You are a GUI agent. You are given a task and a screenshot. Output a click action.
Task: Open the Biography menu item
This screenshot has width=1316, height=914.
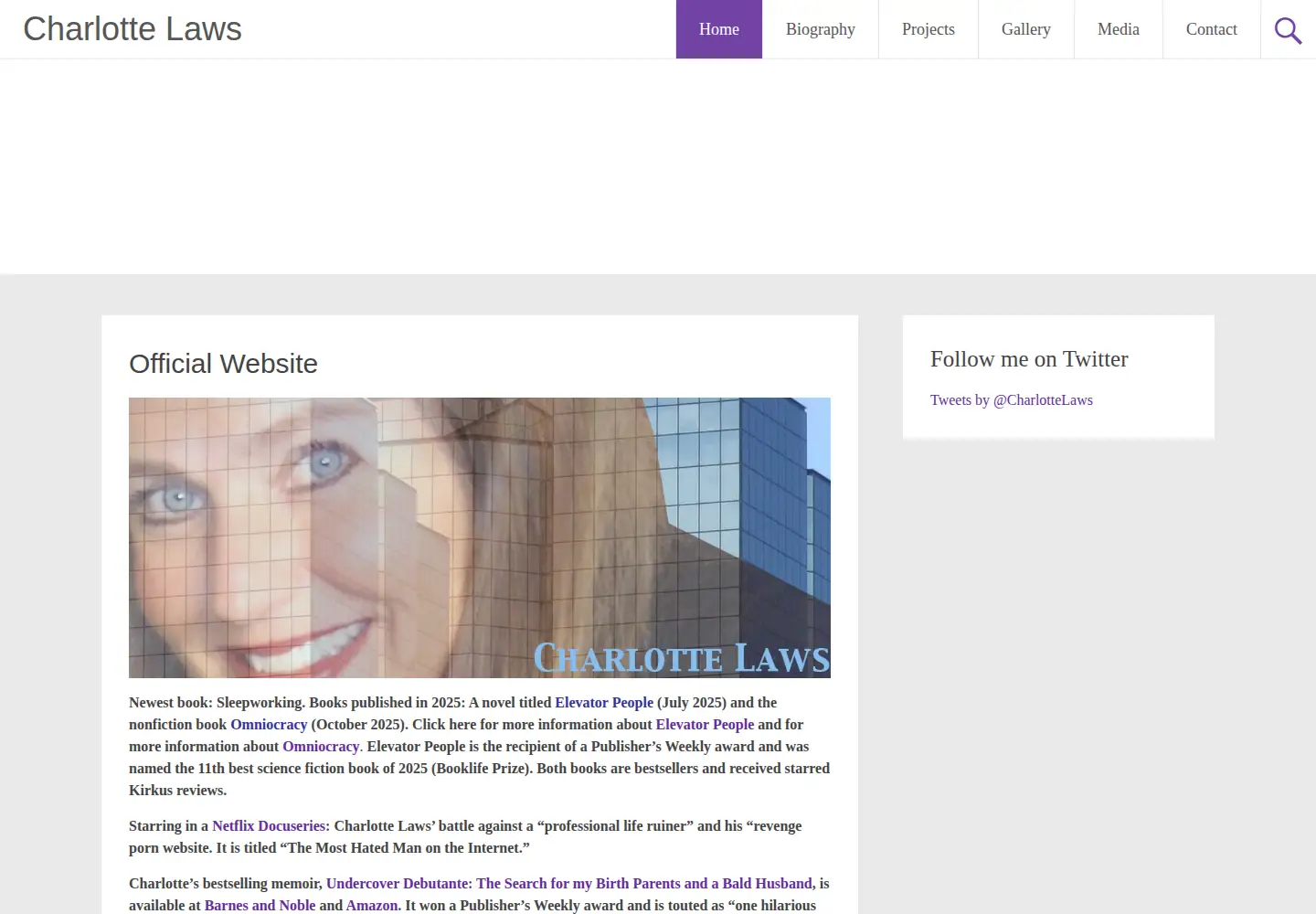point(821,29)
